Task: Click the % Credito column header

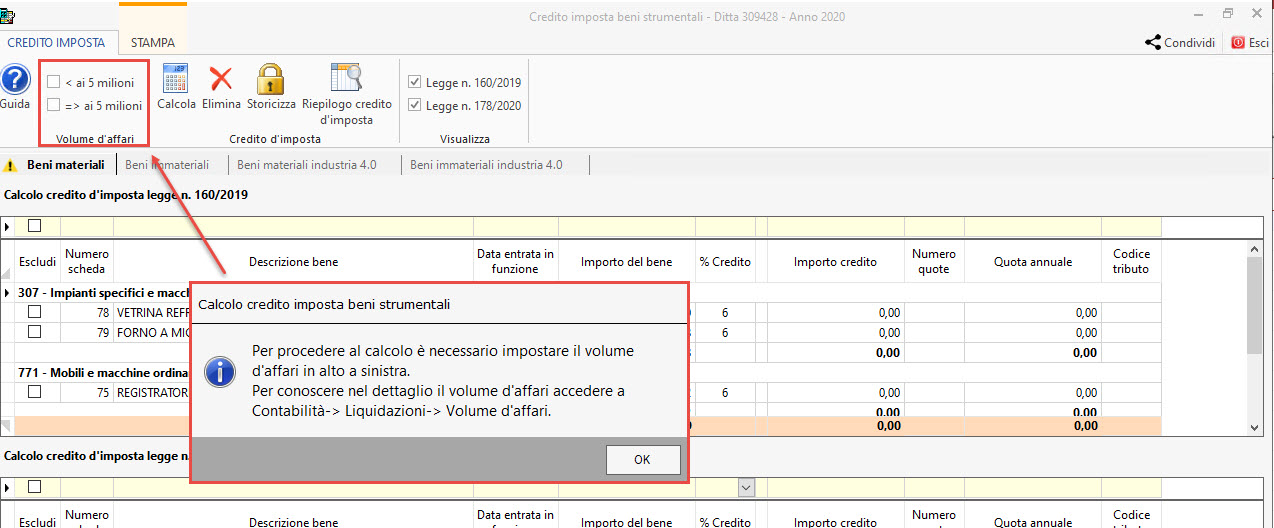Action: click(x=725, y=262)
